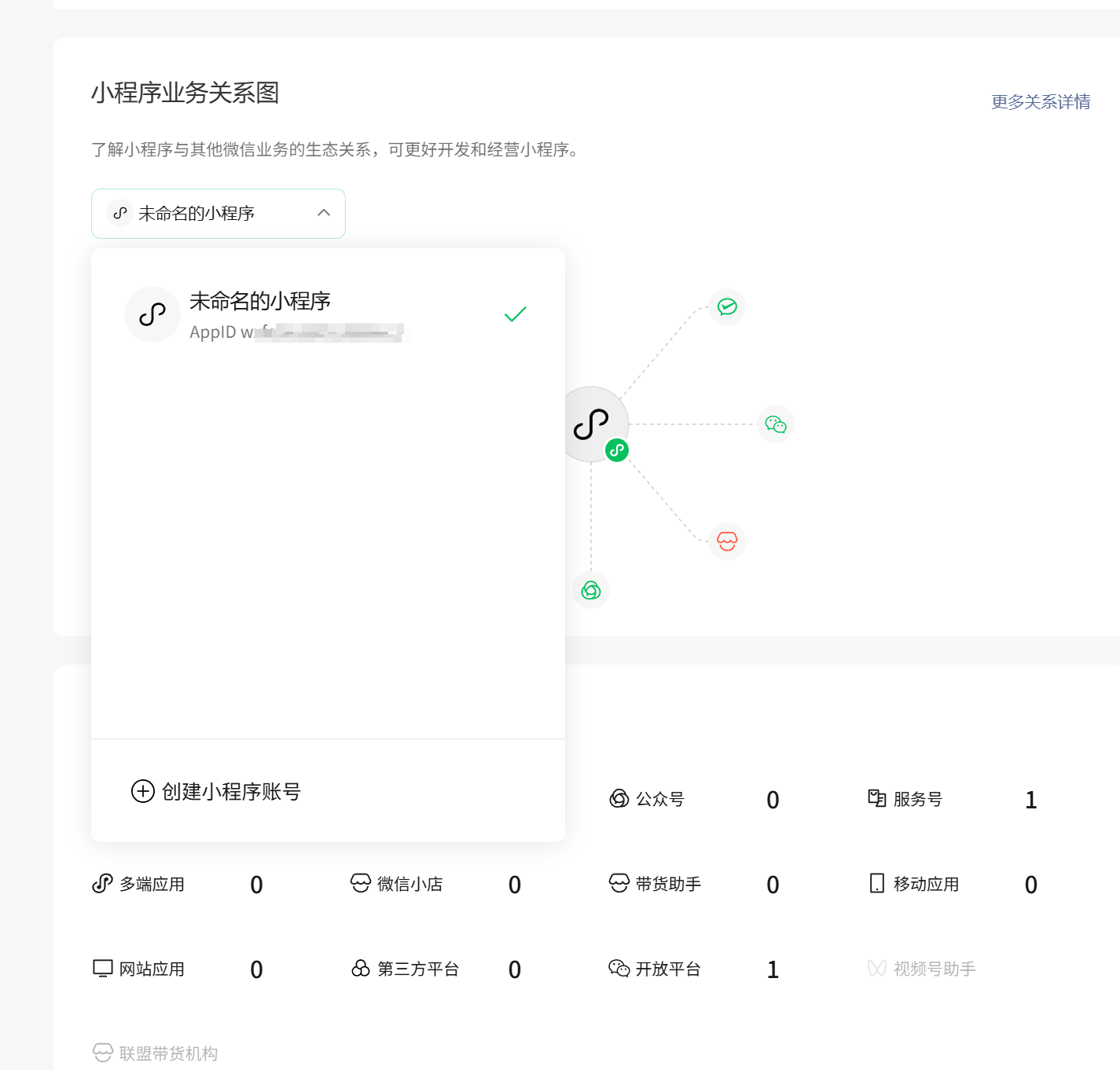Click the plus circle icon beside 创建小程序账号

coord(142,791)
